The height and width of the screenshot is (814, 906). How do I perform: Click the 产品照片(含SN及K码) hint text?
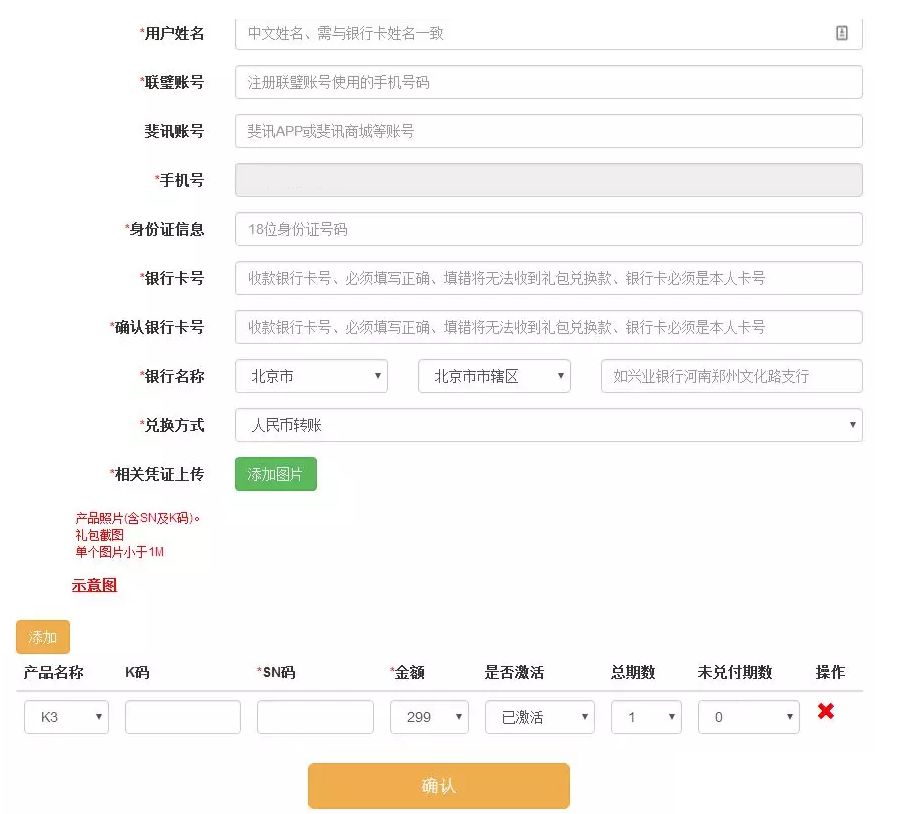[138, 518]
